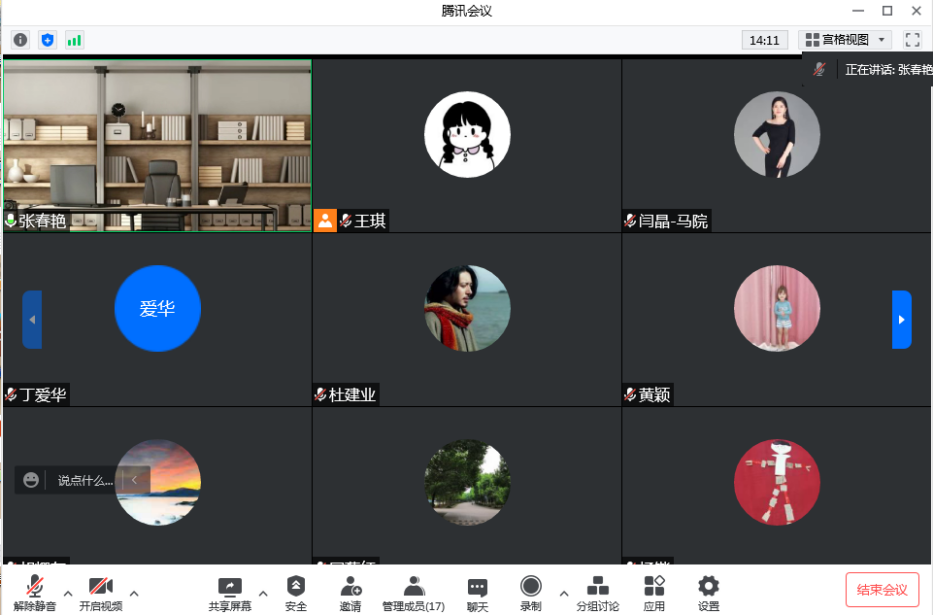The image size is (933, 615).
Task: Expand audio options arrow beside 解除静音
Action: tap(68, 592)
